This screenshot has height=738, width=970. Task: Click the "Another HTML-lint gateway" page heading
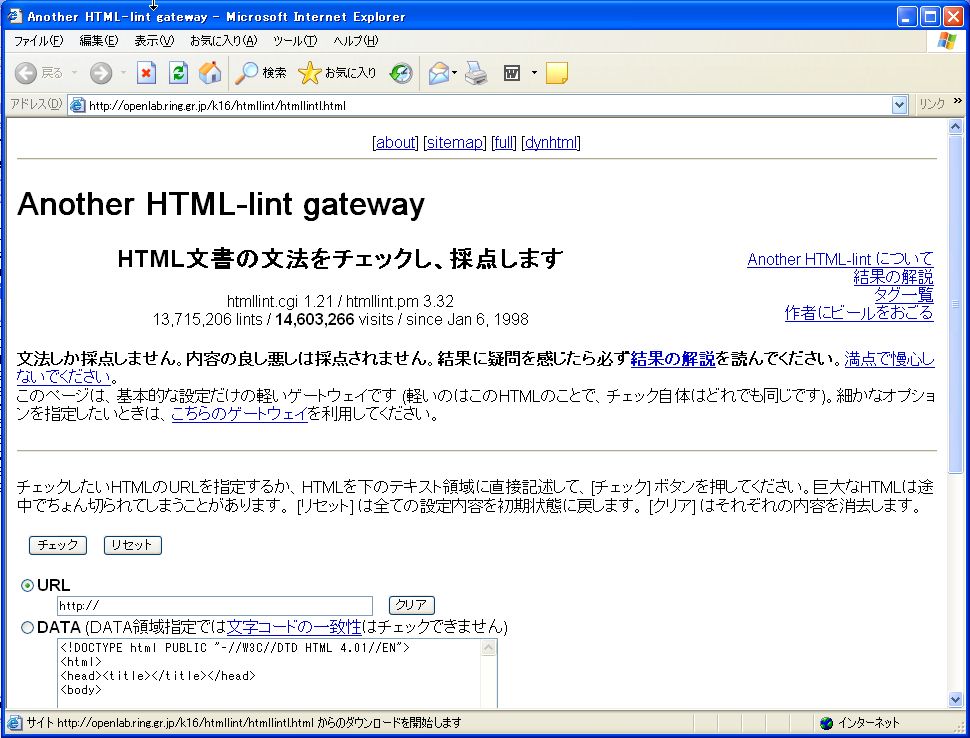click(221, 204)
